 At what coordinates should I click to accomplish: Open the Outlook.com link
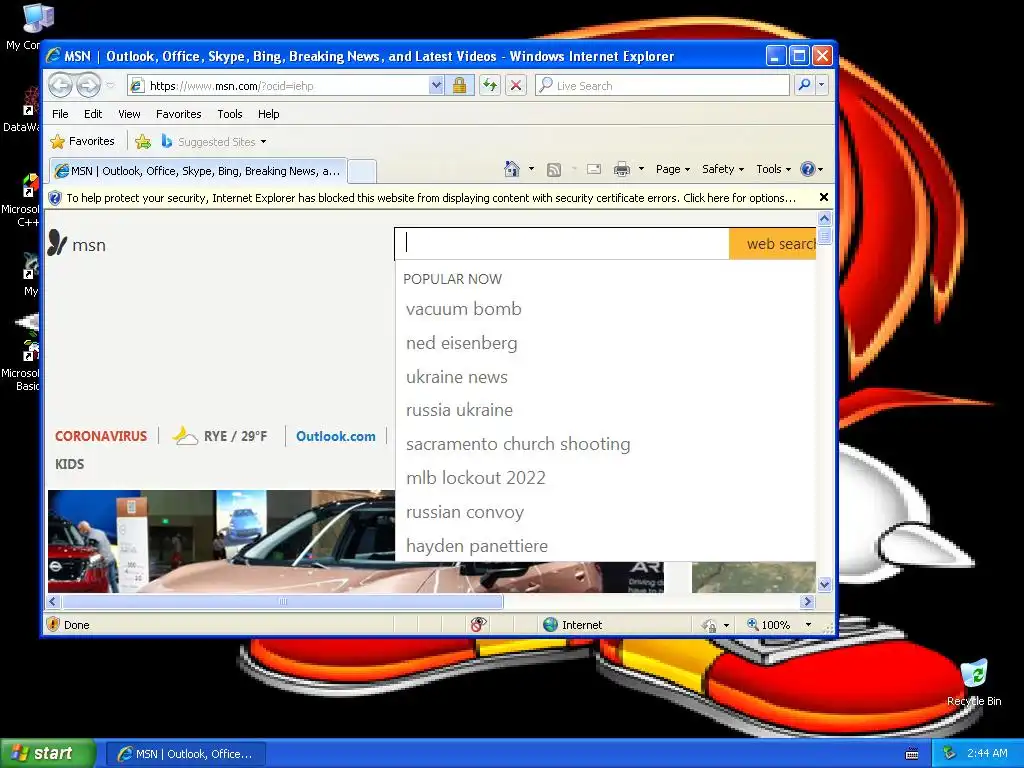click(336, 436)
